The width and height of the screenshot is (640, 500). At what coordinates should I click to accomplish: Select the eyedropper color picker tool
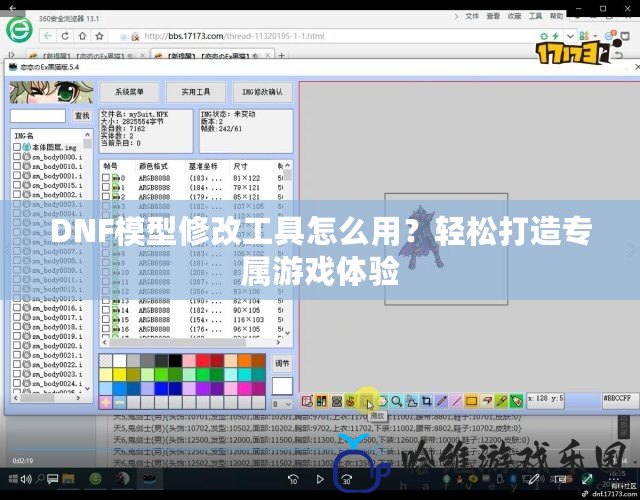[502, 402]
